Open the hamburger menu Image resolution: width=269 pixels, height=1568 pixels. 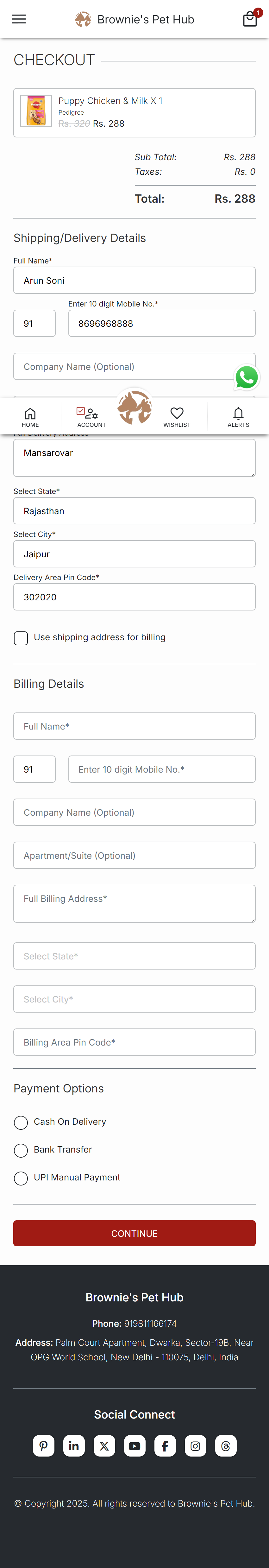click(19, 19)
